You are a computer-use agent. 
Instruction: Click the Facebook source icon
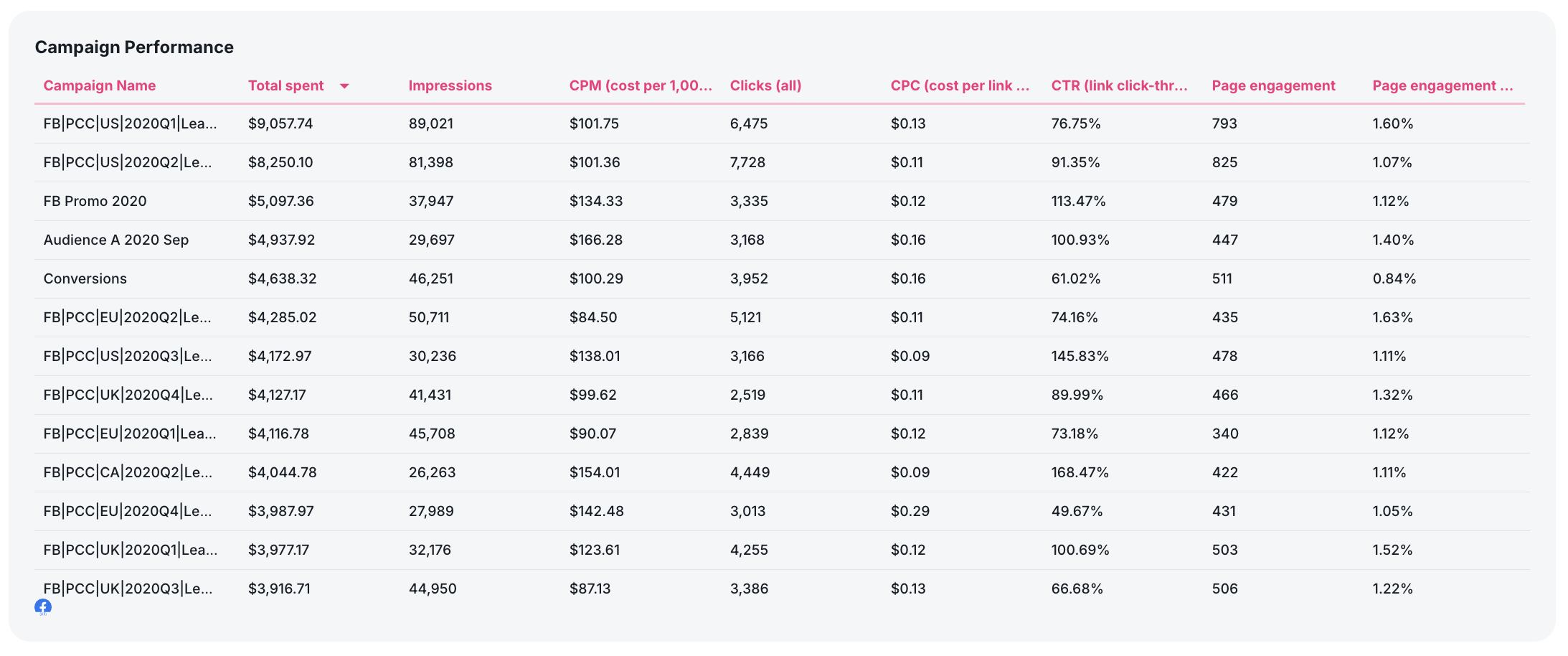click(x=43, y=607)
